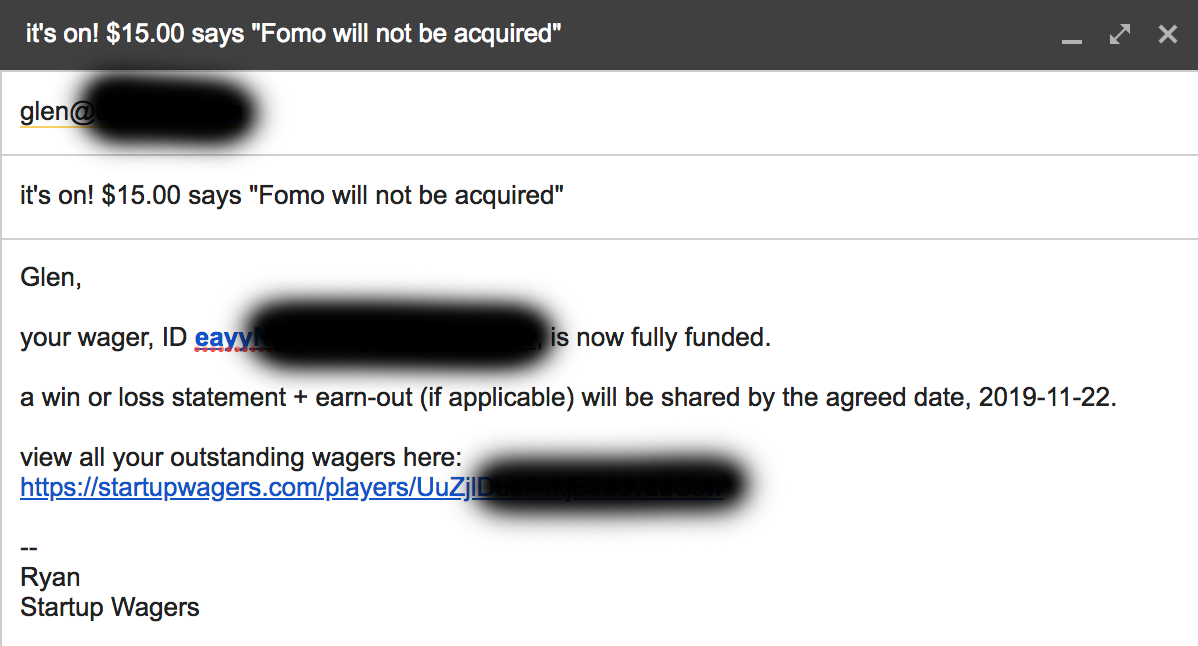Viewport: 1198px width, 646px height.
Task: Click the double-dash signature separator
Action: click(28, 547)
